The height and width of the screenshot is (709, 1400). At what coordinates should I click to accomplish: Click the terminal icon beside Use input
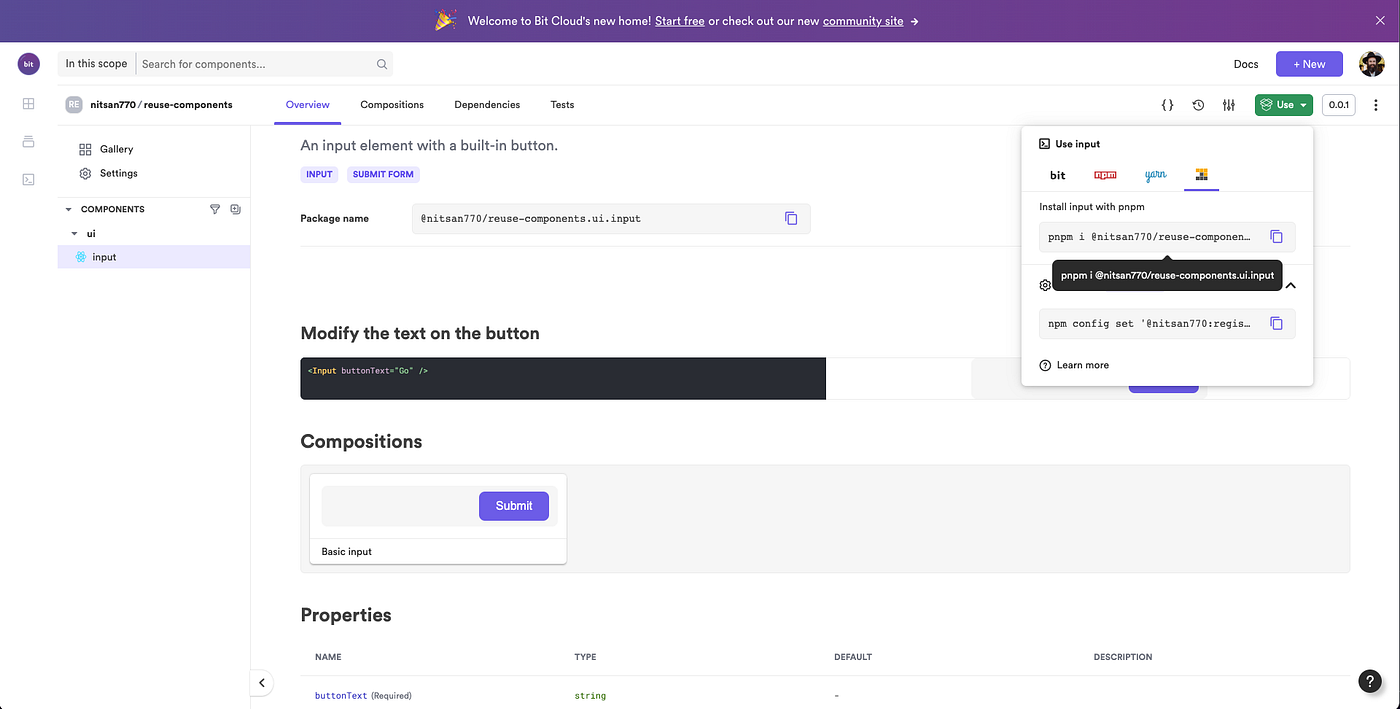point(1045,144)
